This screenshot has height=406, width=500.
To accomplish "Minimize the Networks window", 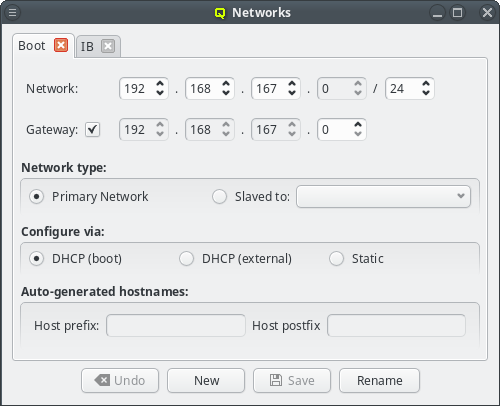I will (437, 13).
